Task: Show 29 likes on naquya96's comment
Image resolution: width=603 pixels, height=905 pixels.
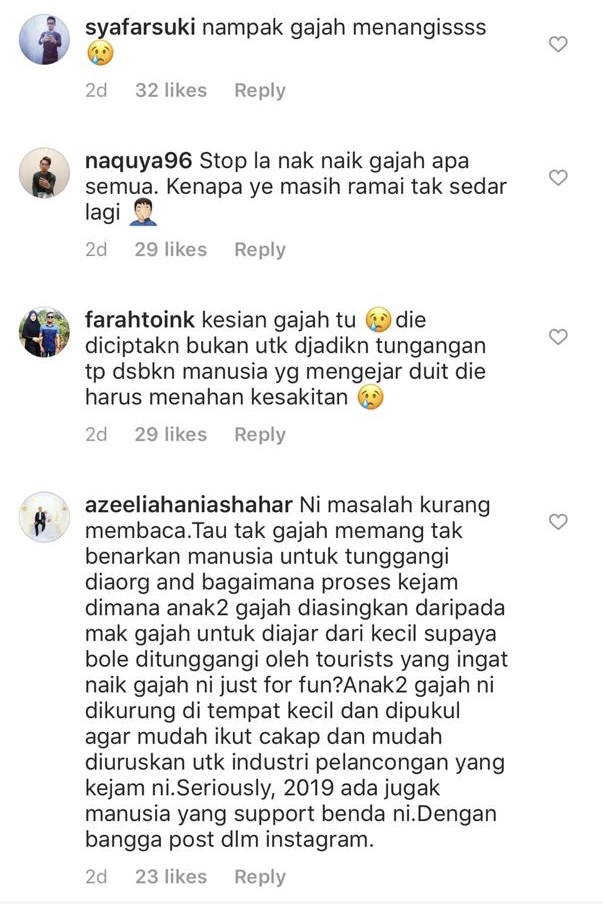Action: [x=171, y=249]
